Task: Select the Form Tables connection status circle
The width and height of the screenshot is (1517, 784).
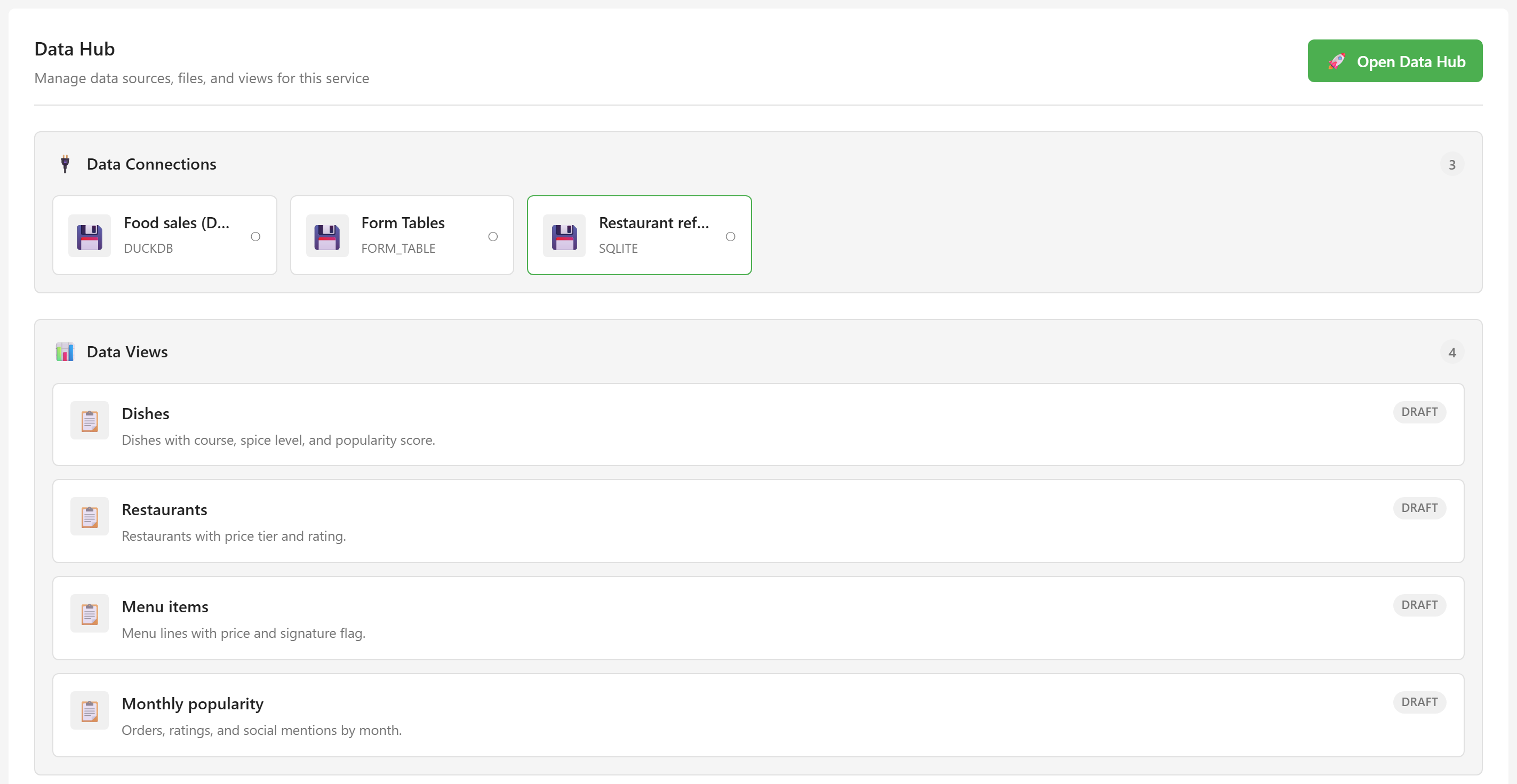Action: (x=493, y=237)
